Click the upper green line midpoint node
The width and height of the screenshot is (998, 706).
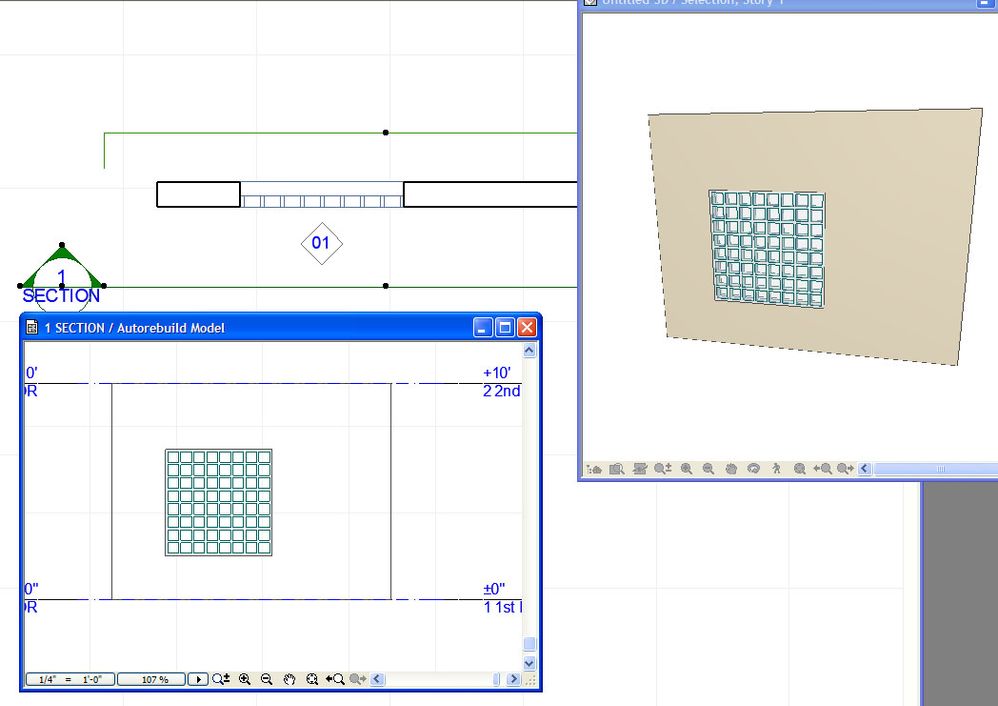coord(386,132)
